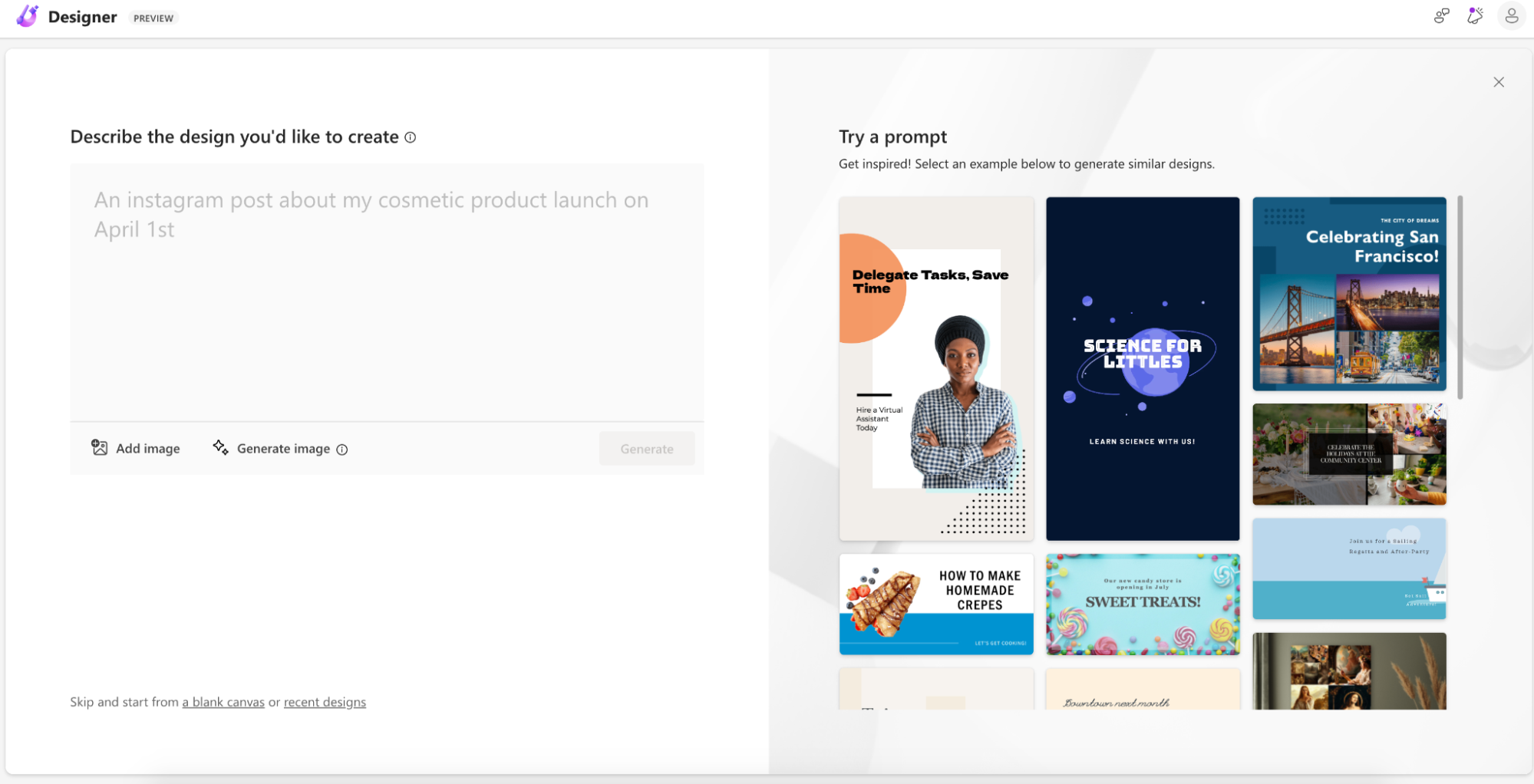Click the Try a prompt heading

click(x=892, y=137)
